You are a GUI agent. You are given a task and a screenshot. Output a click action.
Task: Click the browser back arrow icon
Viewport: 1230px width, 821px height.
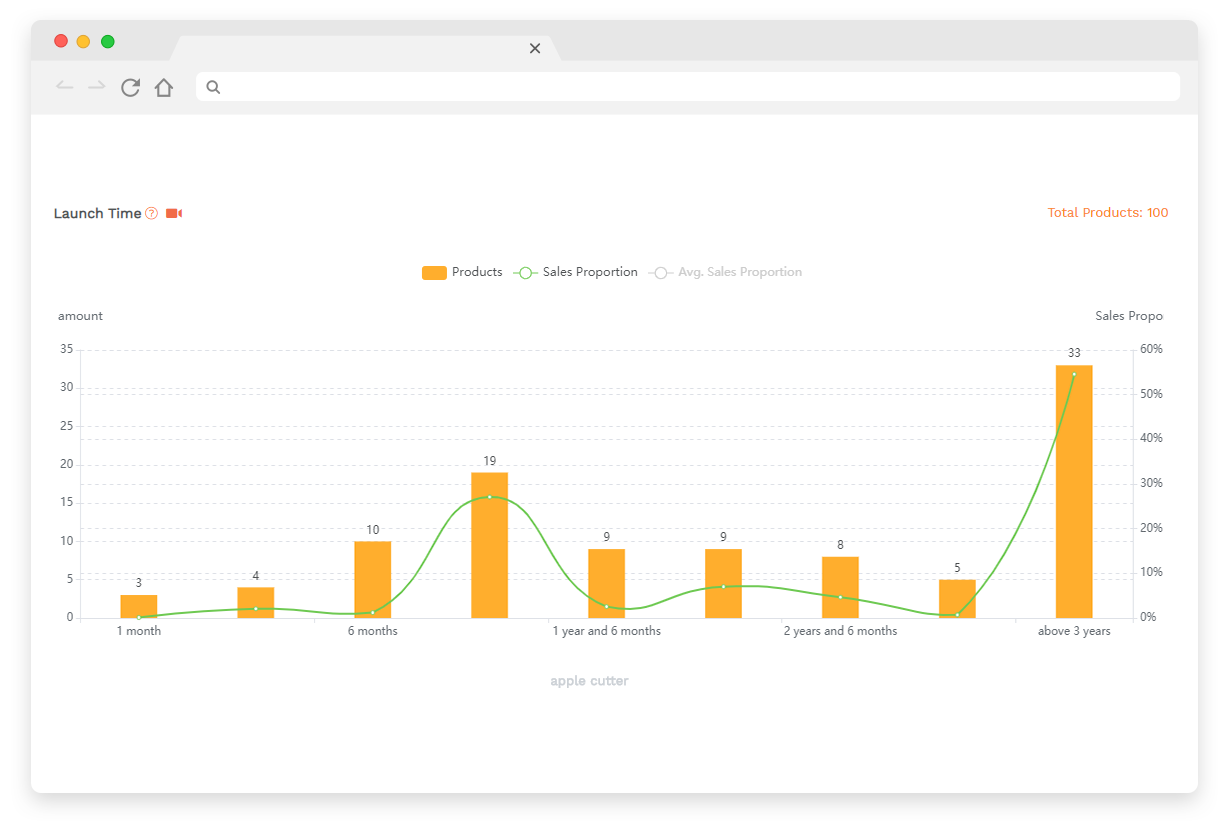pos(64,87)
